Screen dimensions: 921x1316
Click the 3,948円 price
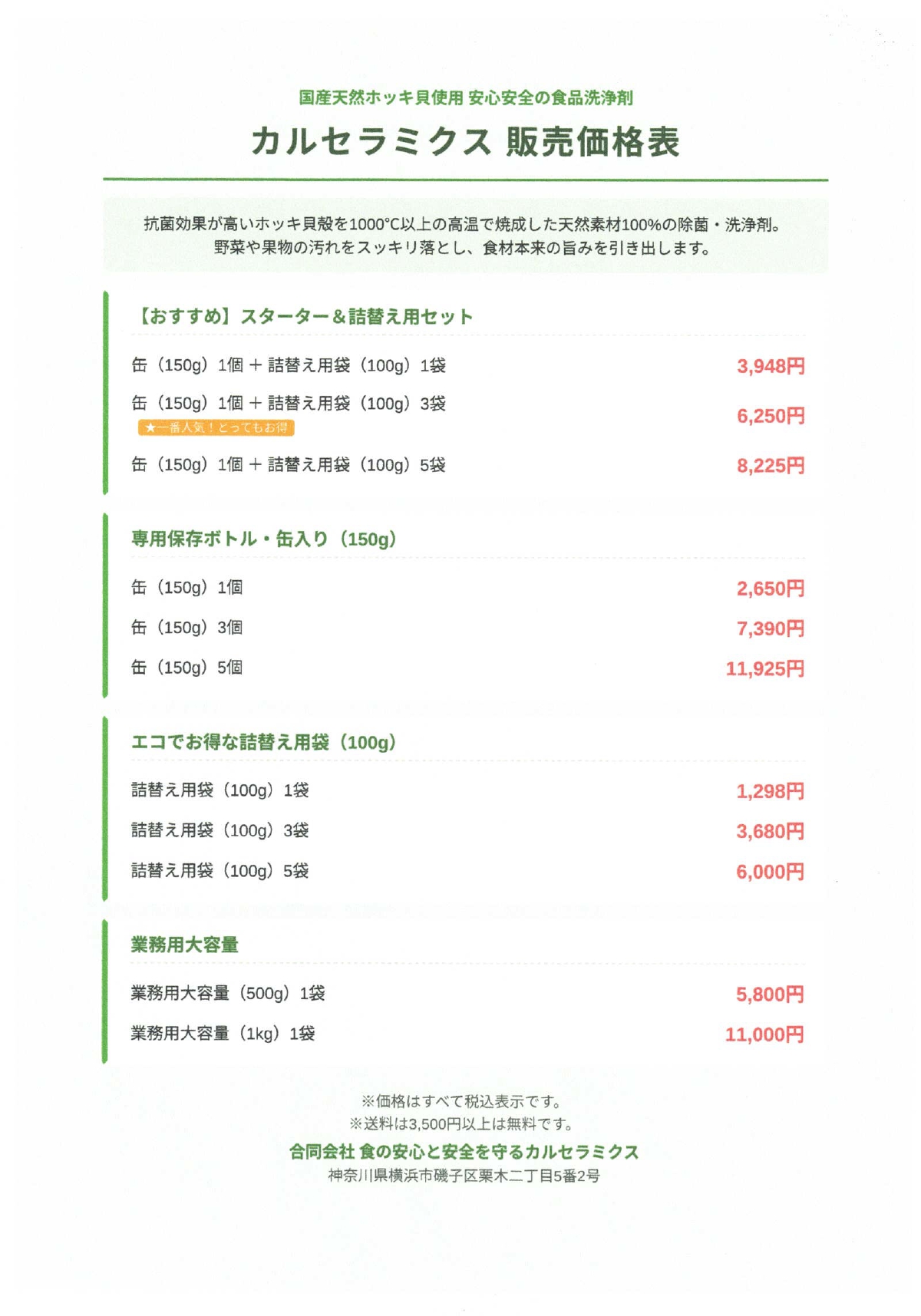[771, 366]
